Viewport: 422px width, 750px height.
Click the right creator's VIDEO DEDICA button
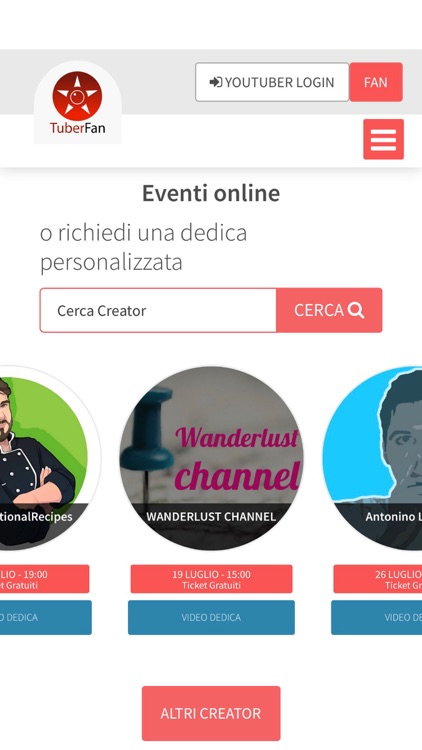tap(377, 618)
